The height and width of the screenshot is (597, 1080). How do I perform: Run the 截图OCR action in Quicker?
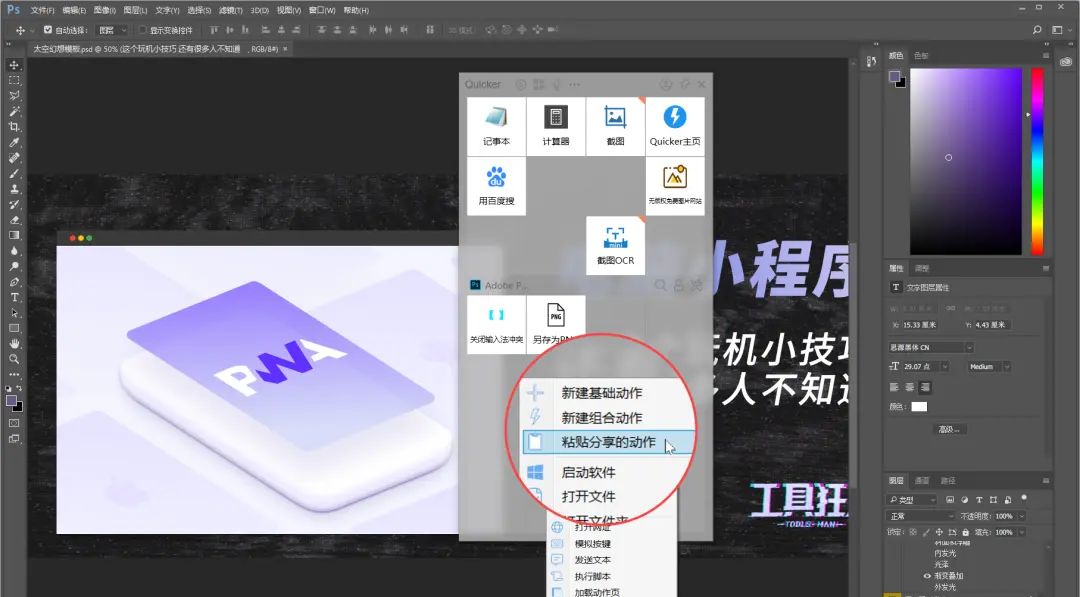[616, 244]
